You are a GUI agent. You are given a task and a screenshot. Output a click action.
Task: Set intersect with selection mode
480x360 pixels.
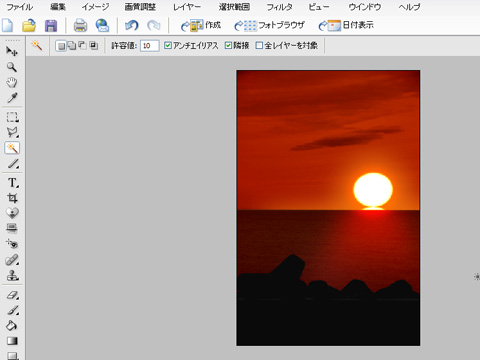coord(94,46)
